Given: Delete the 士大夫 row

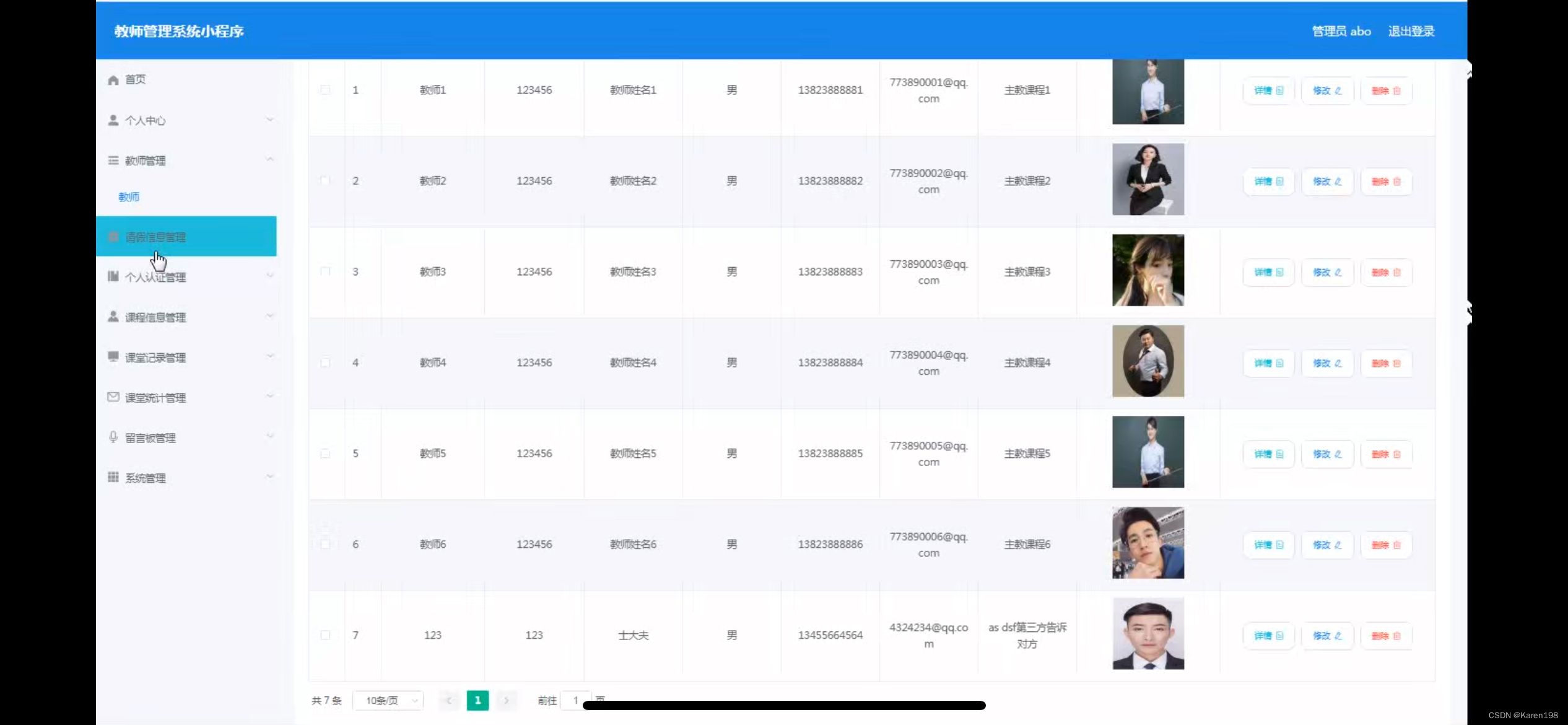Looking at the screenshot, I should click(x=1386, y=636).
